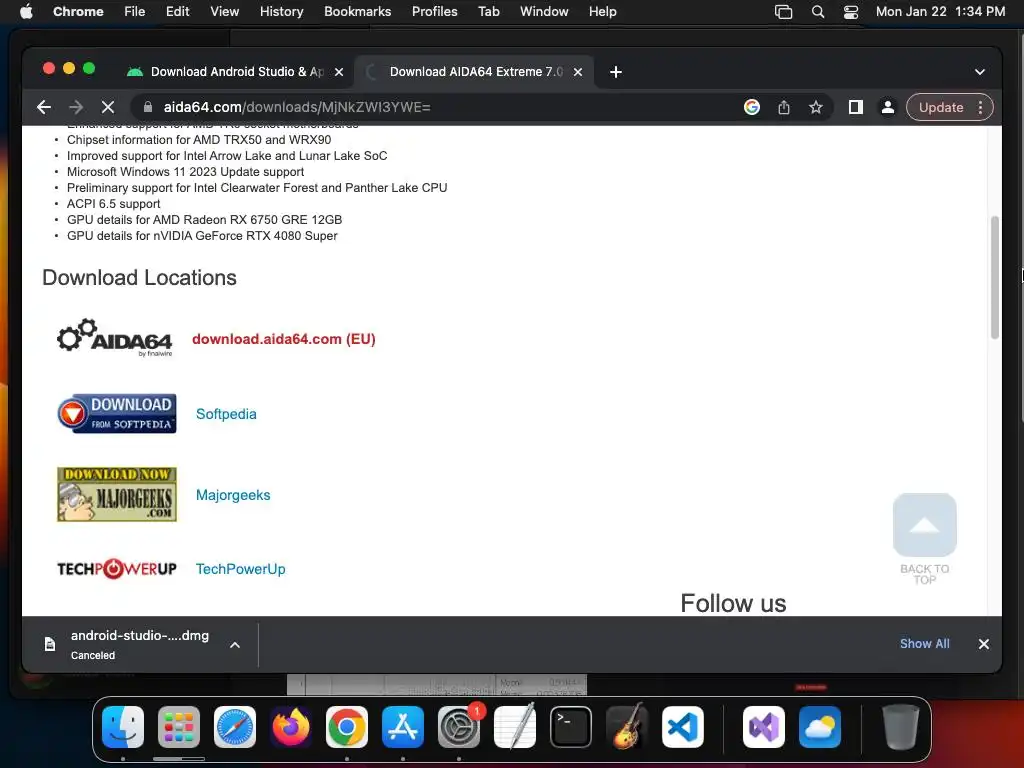Launch Firefox from the Dock

[x=291, y=727]
